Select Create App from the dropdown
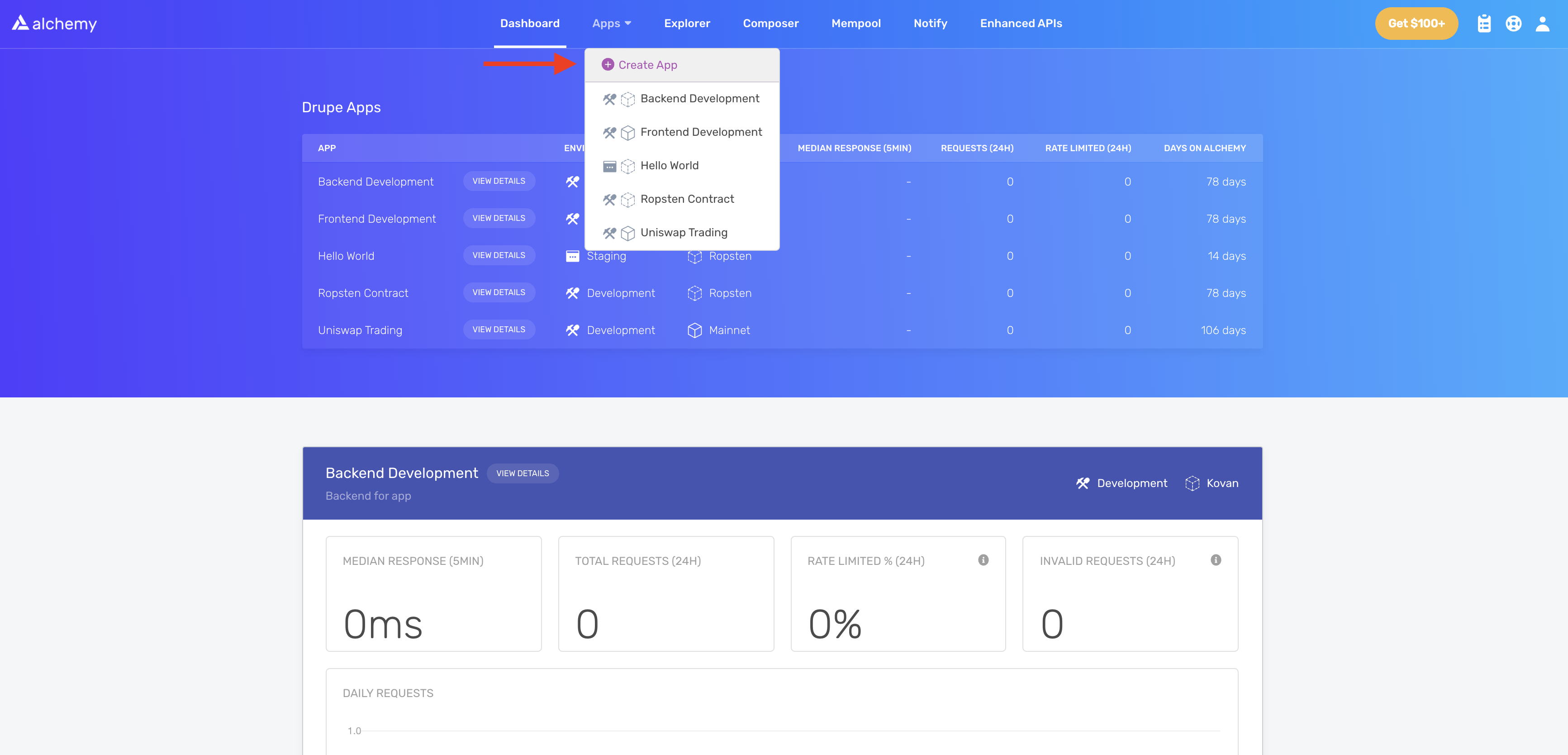 click(x=682, y=65)
